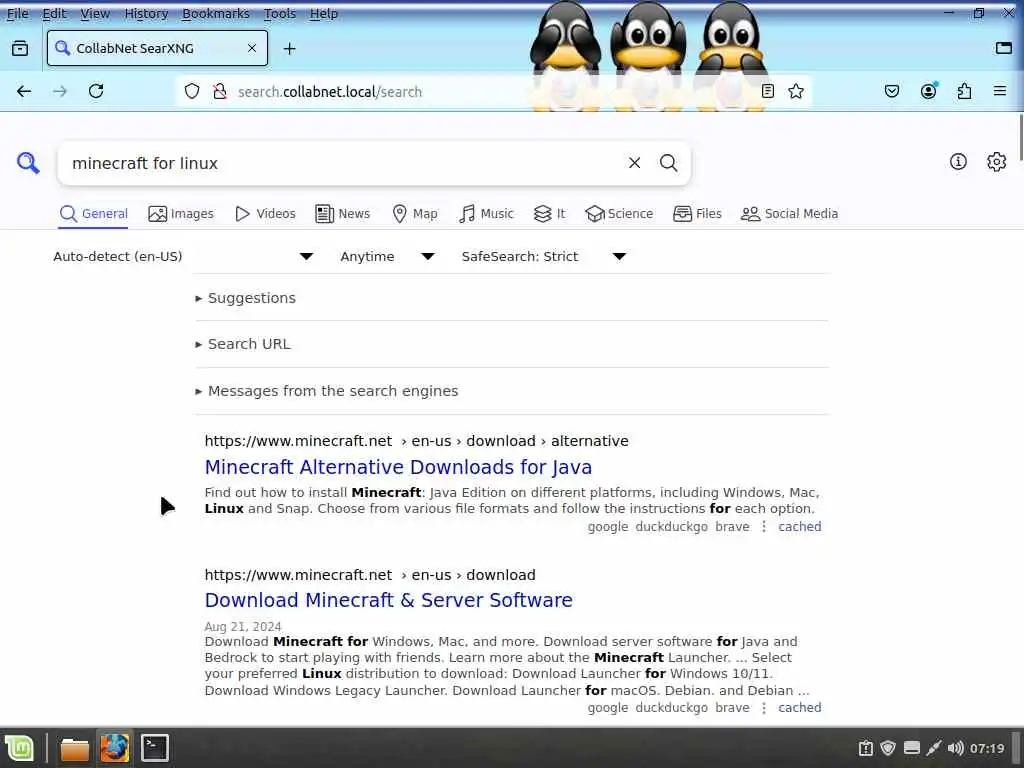This screenshot has height=768, width=1024.
Task: Open the file manager from the taskbar
Action: (x=74, y=748)
